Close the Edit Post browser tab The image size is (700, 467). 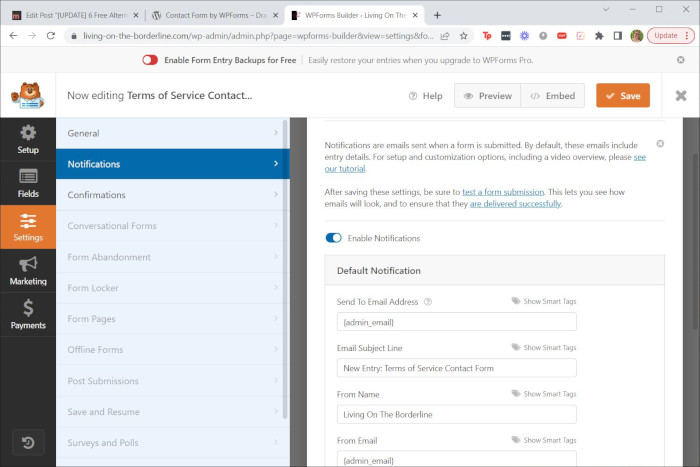[136, 15]
